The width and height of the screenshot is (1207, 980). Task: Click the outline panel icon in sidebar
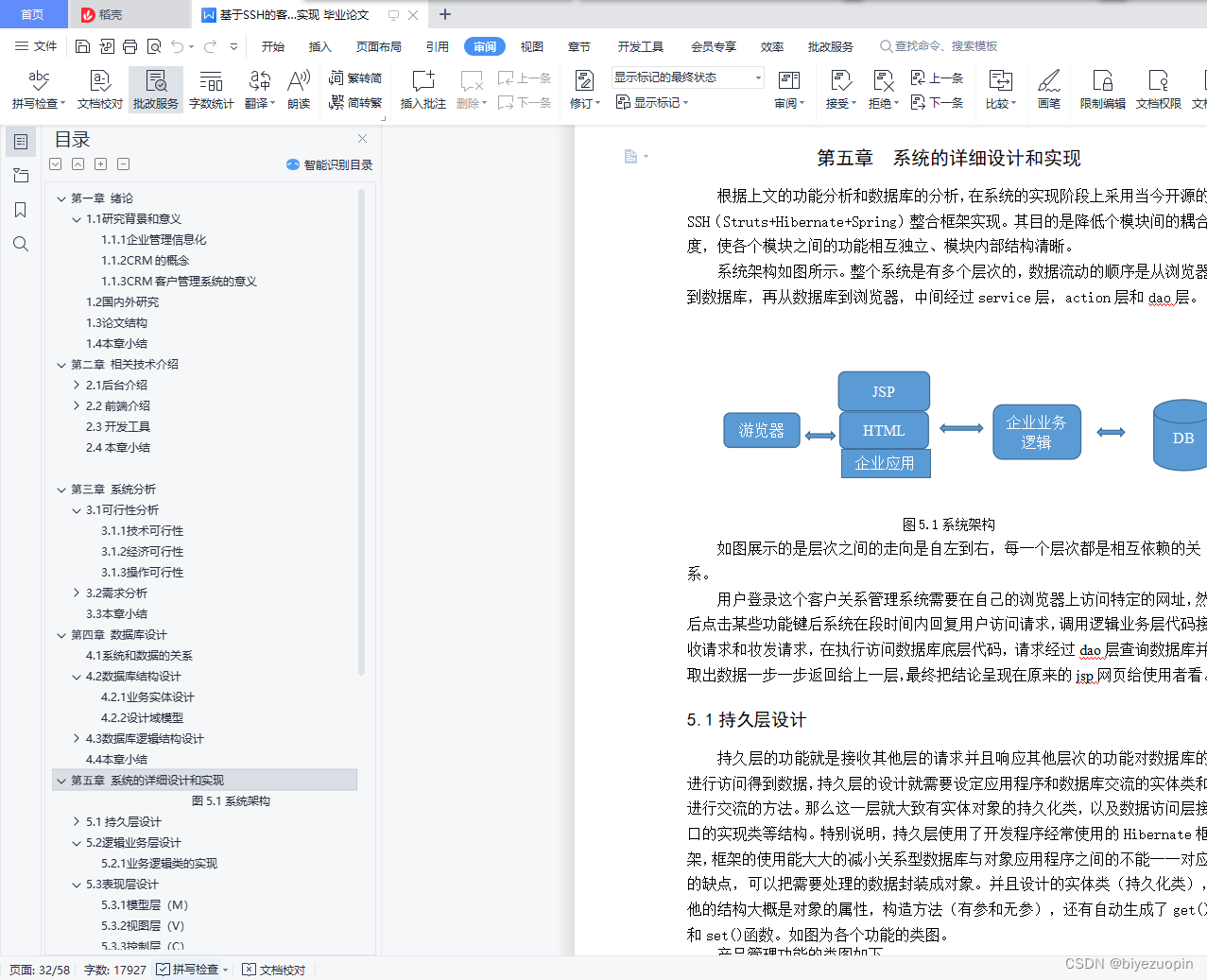click(x=21, y=142)
